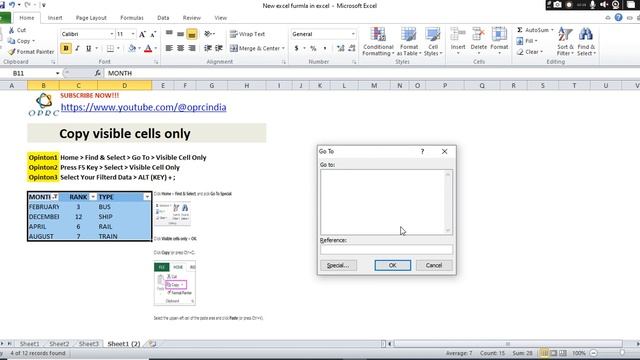Screen dimensions: 640x360
Task: Toggle MONTH column filter button
Action: [x=55, y=197]
